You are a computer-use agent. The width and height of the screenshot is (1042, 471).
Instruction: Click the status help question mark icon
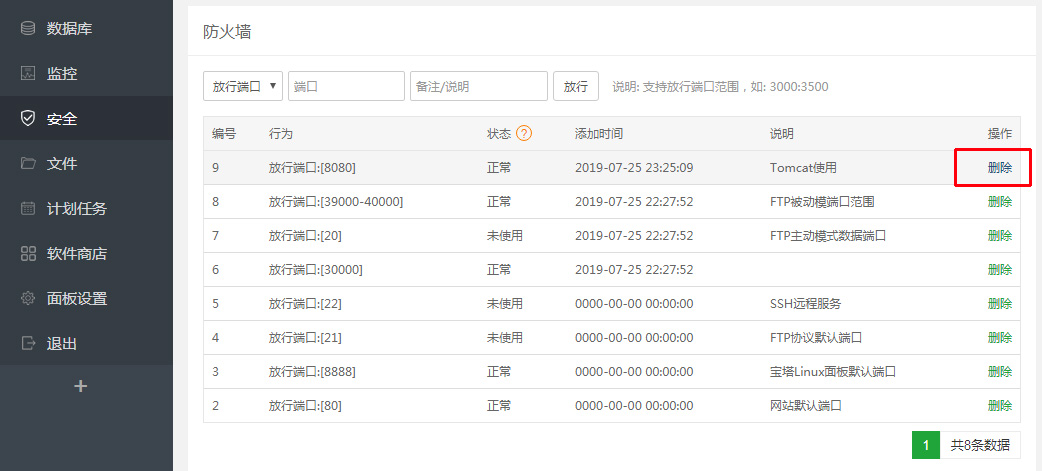[524, 134]
